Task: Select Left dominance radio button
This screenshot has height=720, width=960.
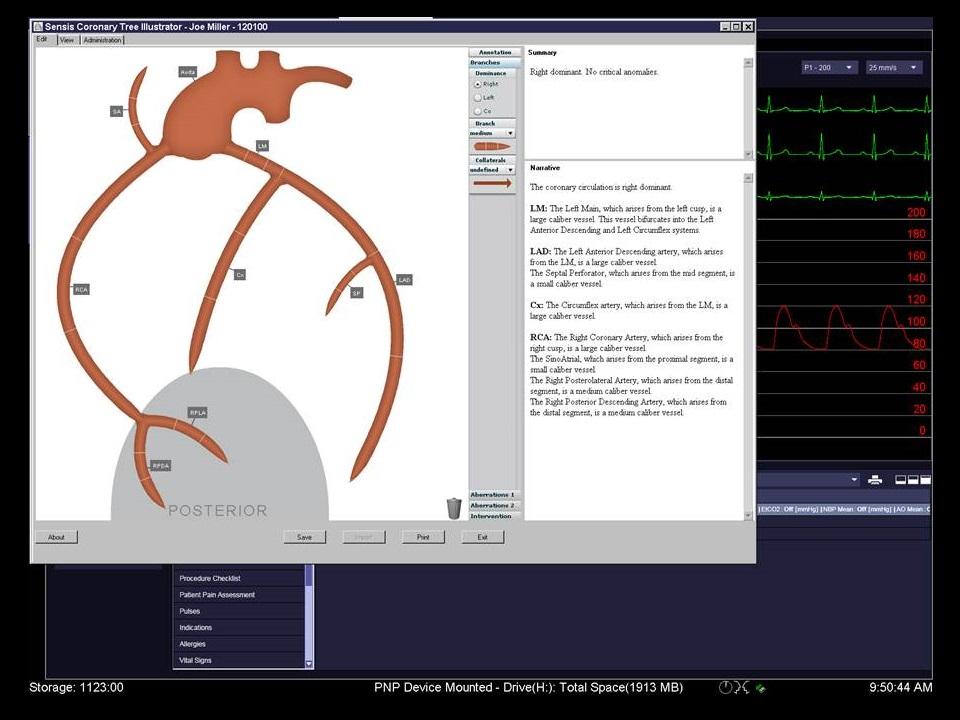Action: pyautogui.click(x=478, y=98)
